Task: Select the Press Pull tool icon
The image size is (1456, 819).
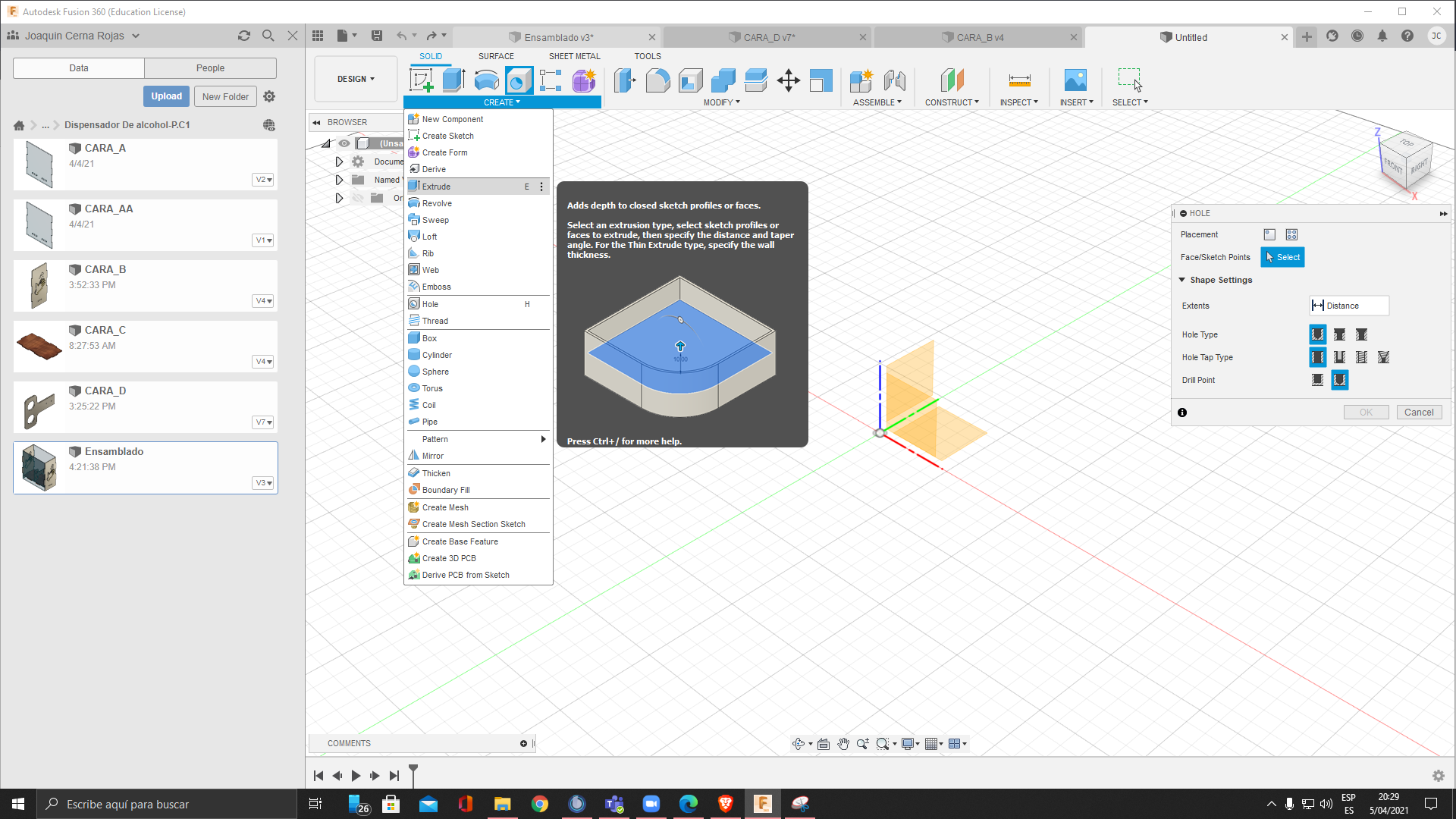Action: pos(625,80)
